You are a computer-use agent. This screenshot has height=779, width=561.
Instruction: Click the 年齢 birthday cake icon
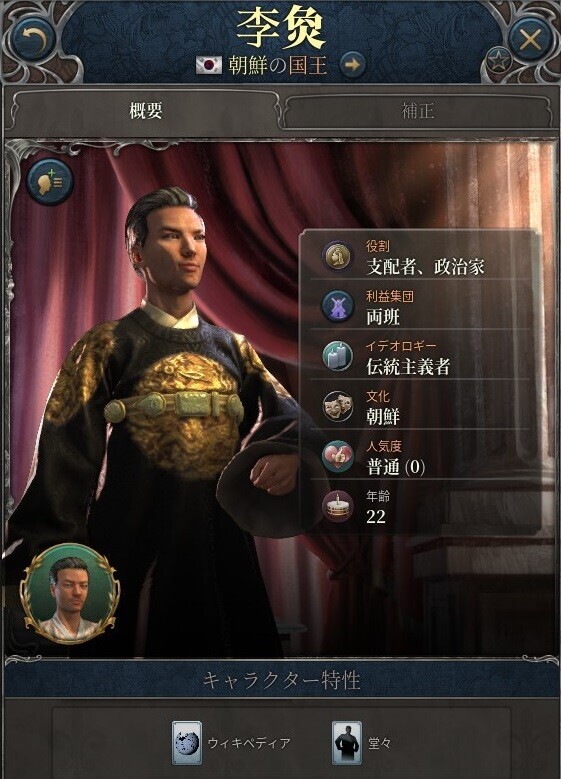click(337, 506)
